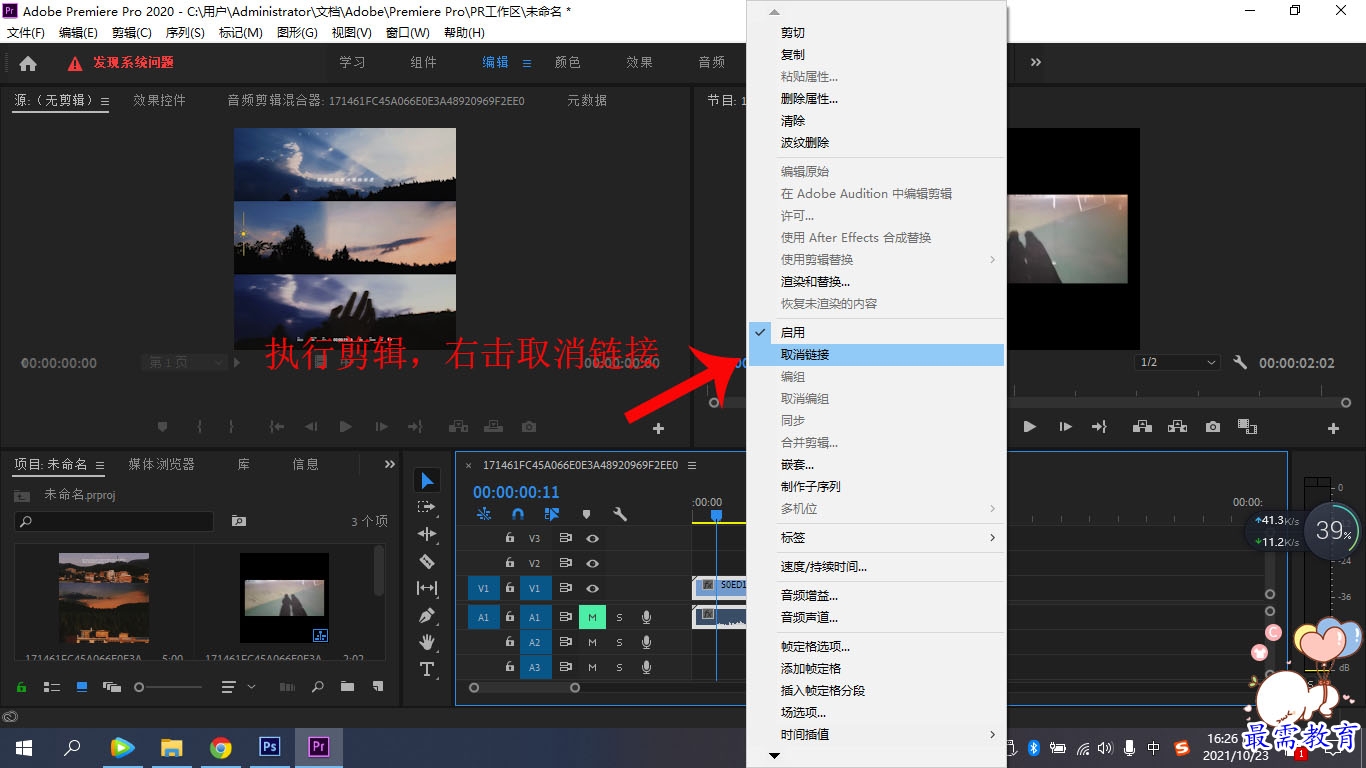
Task: Open Project panel menu icon
Action: [x=100, y=465]
